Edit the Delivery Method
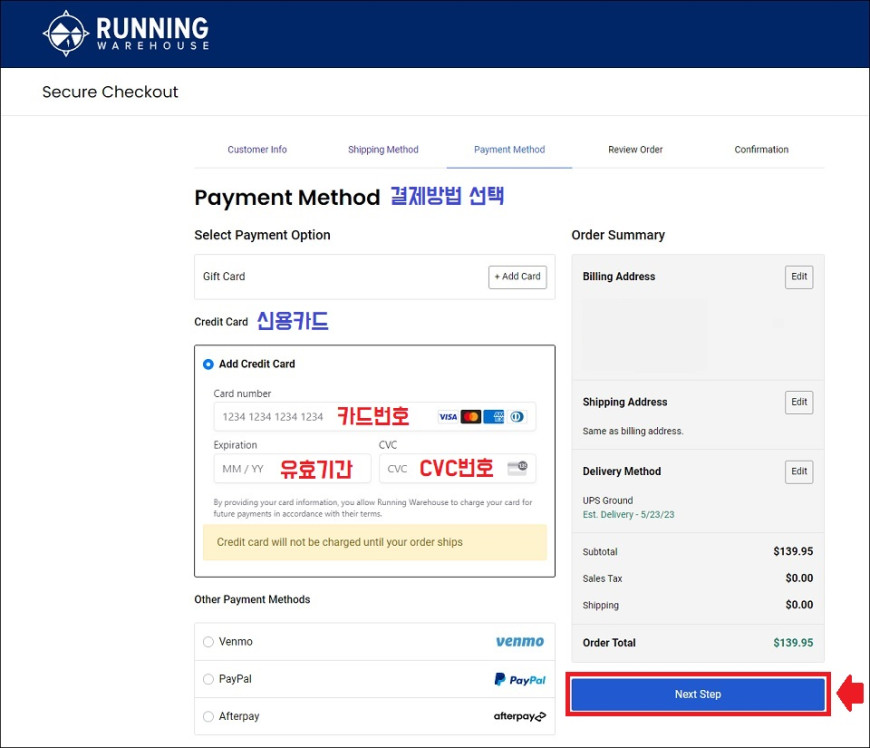Image resolution: width=870 pixels, height=748 pixels. [799, 472]
